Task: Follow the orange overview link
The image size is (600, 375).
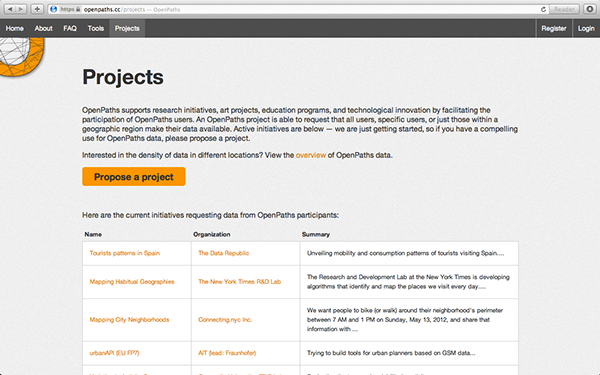Action: coord(311,155)
